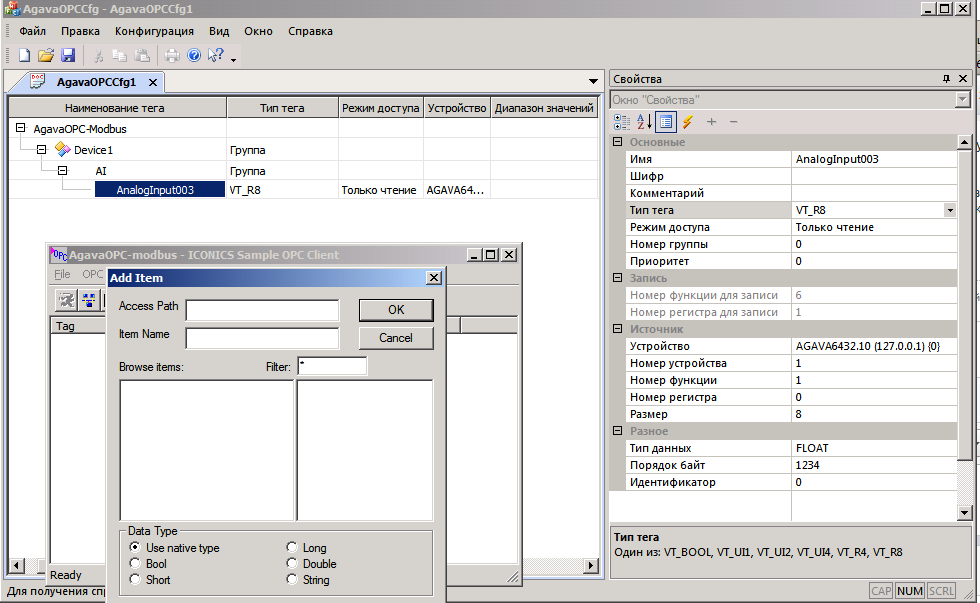Click the Устройство column header
Viewport: 980px width, 603px height.
(x=457, y=108)
